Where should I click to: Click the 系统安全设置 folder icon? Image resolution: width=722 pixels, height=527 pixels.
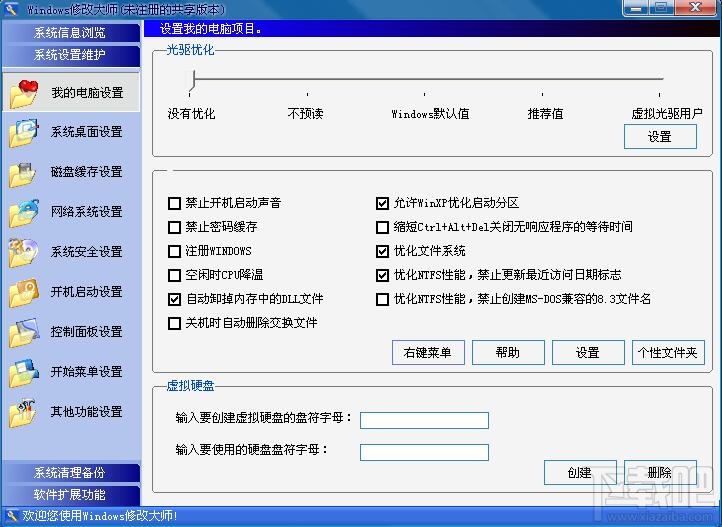pos(24,252)
